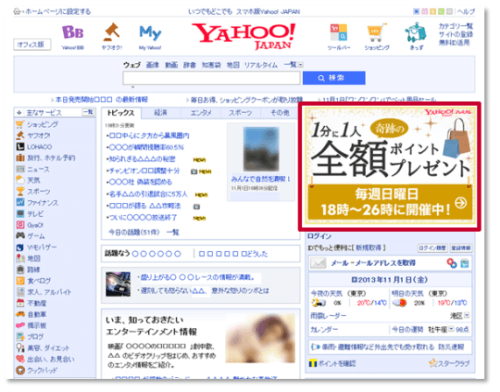Viewport: 500px width, 392px height.
Task: Open ファイナンス in the sidebar
Action: point(42,203)
